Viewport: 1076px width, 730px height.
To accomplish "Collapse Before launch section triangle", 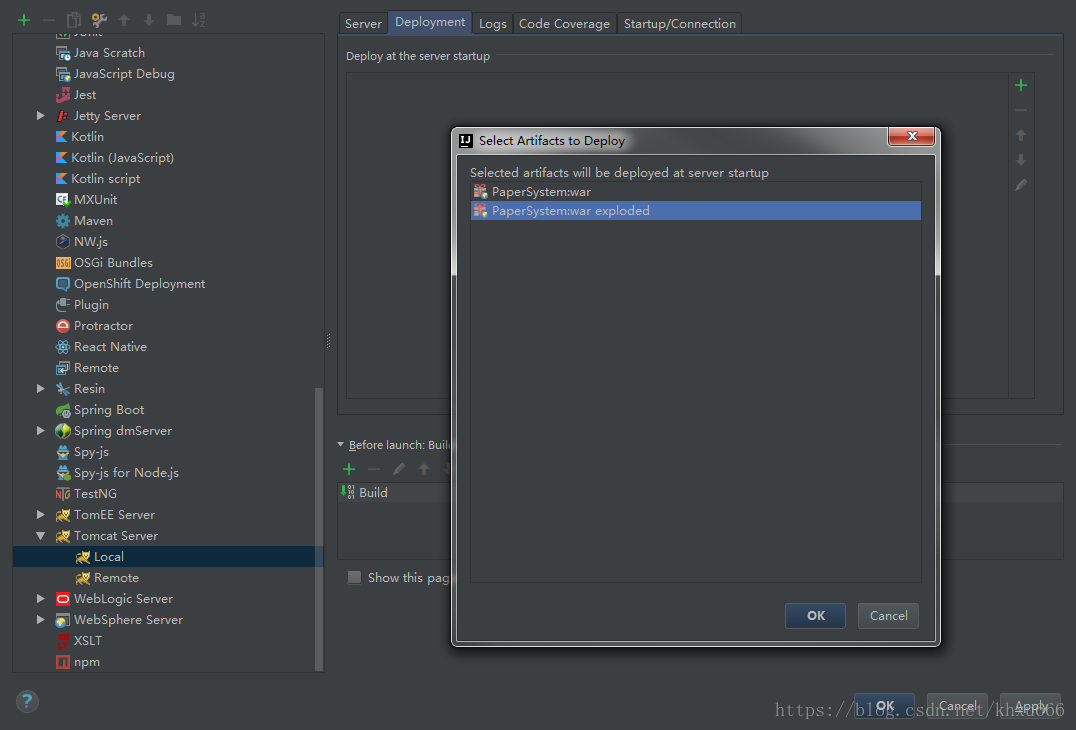I will click(x=340, y=445).
